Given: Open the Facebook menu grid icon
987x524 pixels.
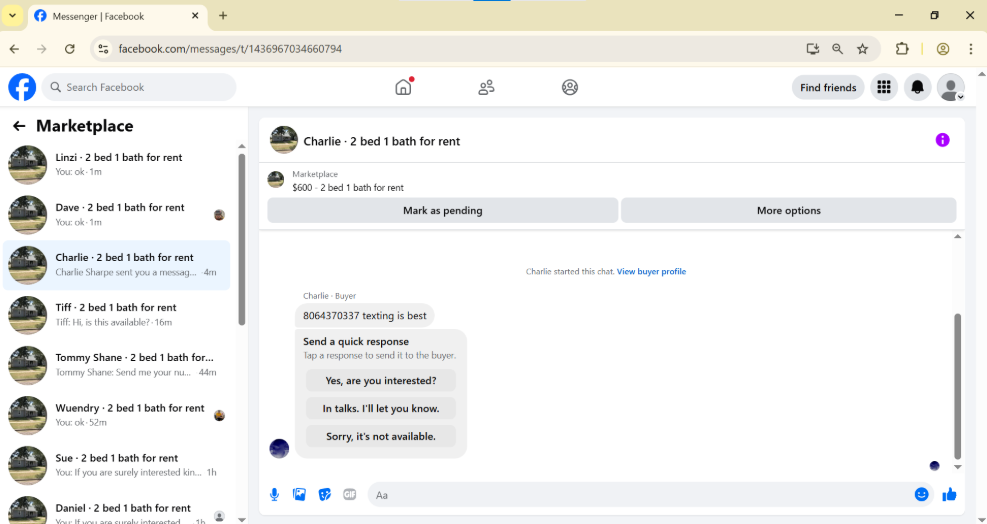Looking at the screenshot, I should tap(884, 87).
